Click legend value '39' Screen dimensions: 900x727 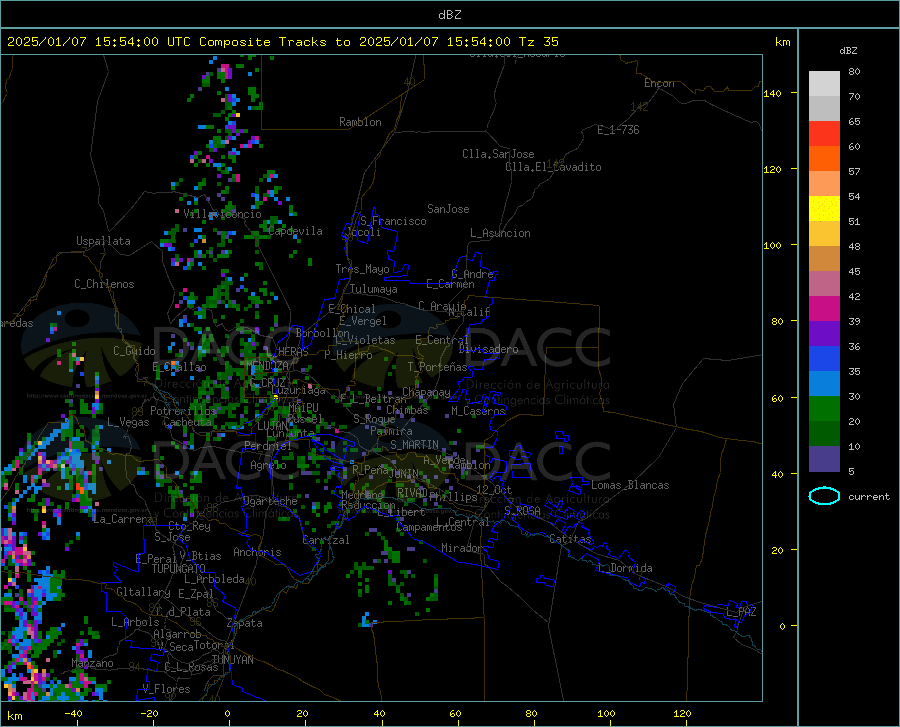(x=854, y=321)
